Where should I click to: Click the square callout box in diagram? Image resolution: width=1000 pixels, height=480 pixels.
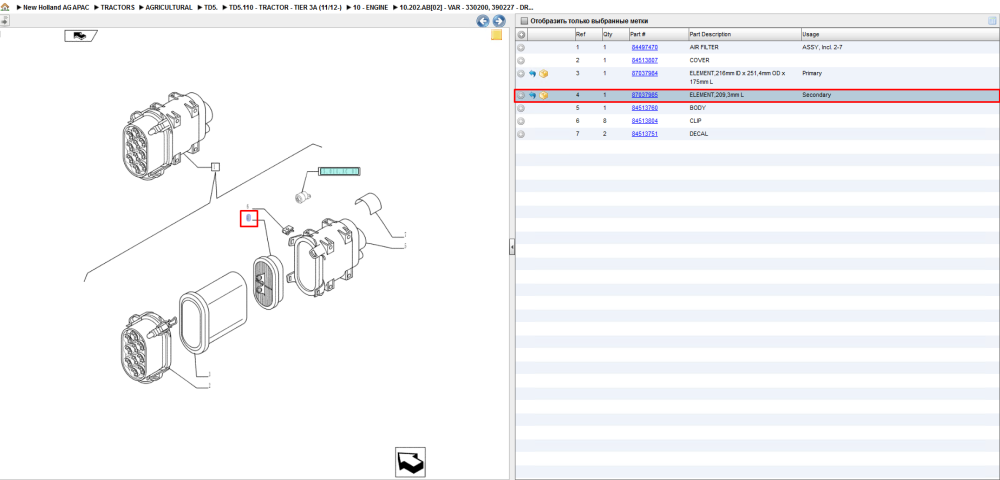pos(216,167)
